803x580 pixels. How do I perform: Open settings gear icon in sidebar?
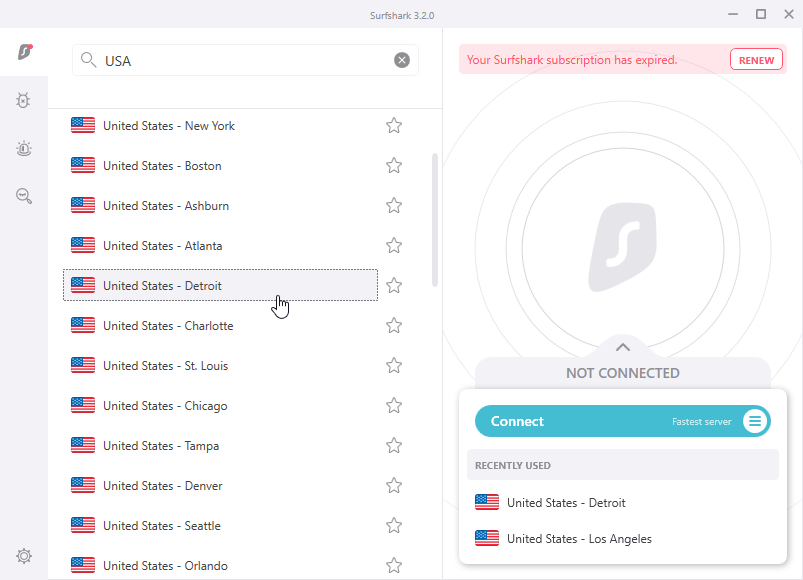(x=24, y=556)
